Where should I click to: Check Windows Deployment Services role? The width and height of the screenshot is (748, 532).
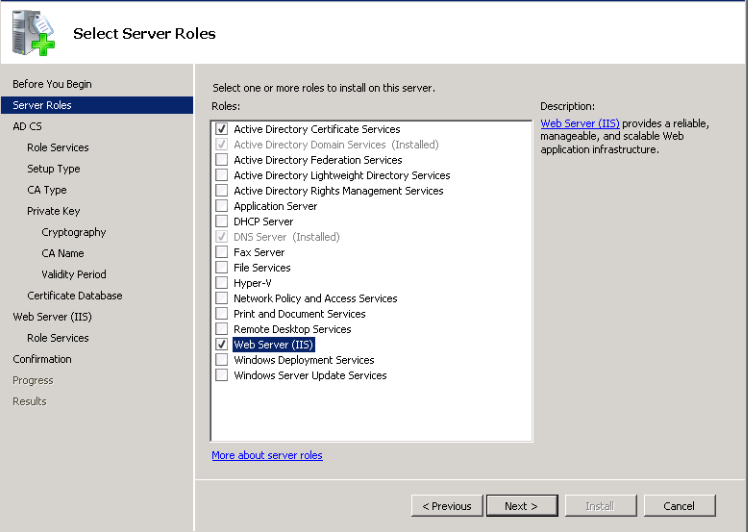221,359
